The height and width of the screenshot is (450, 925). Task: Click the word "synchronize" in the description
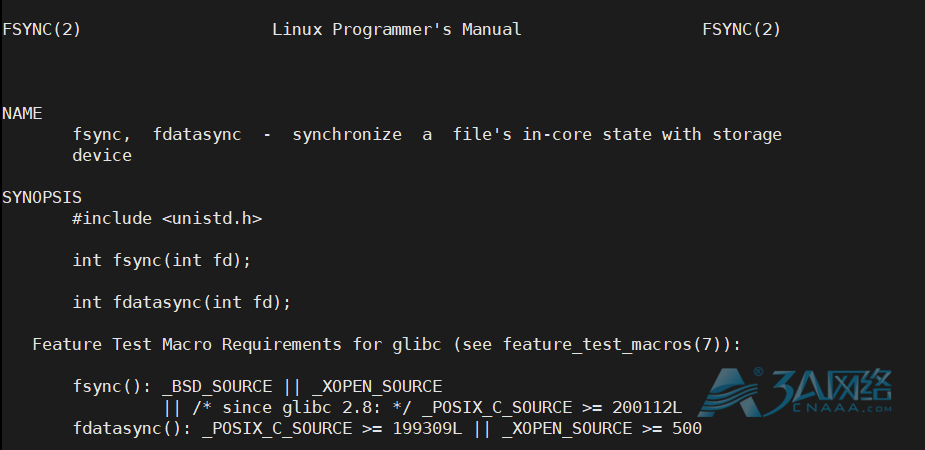pyautogui.click(x=347, y=134)
